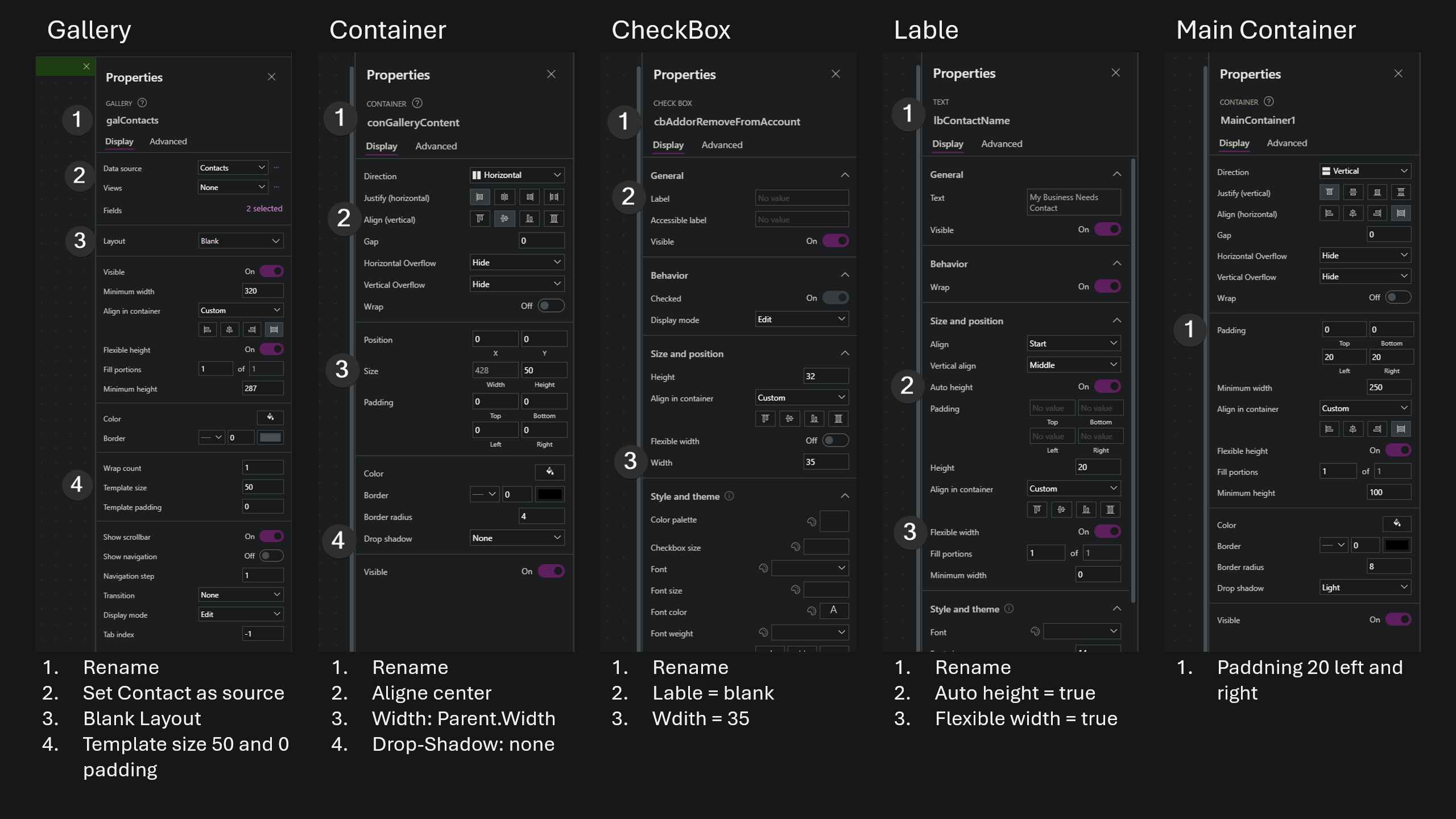Open the Drop shadow Light dropdown
The width and height of the screenshot is (1456, 819).
tap(1365, 588)
